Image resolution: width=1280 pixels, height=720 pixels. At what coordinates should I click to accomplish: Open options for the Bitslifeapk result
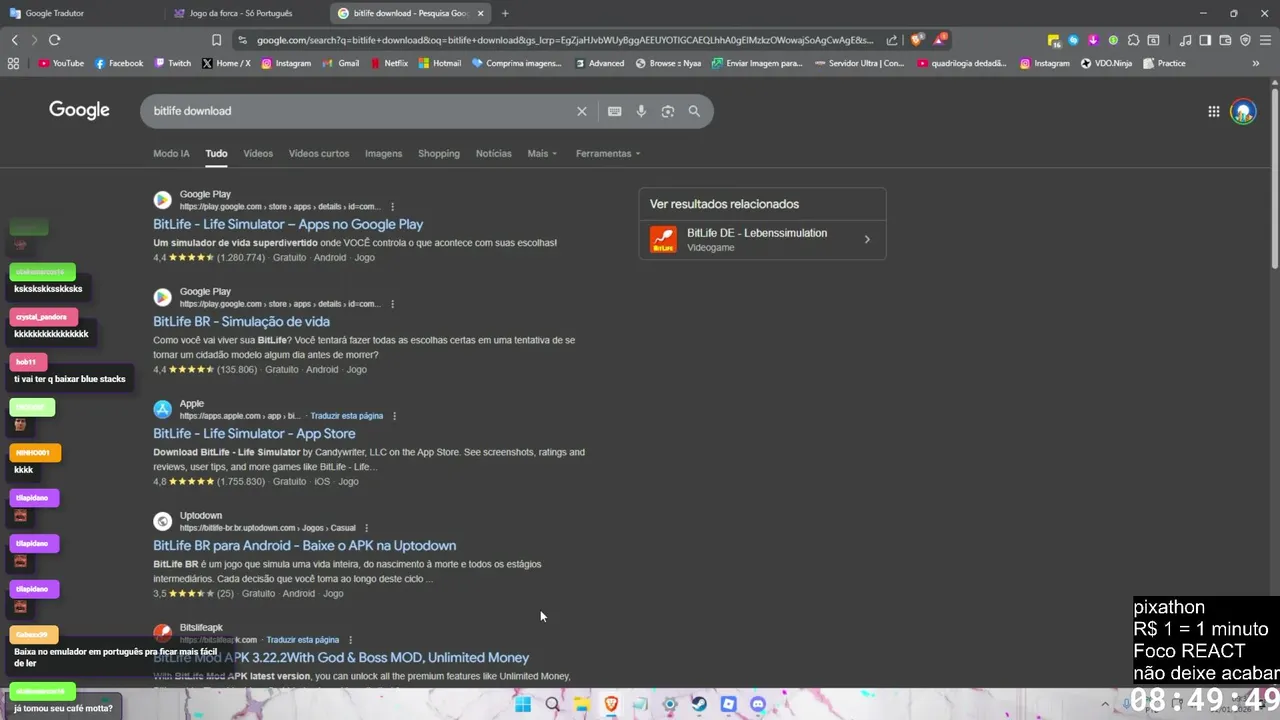pos(350,640)
